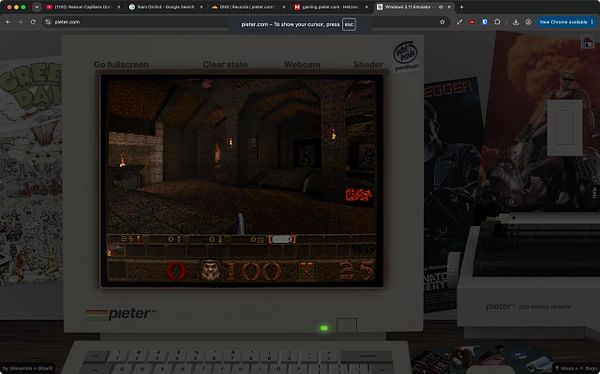The width and height of the screenshot is (600, 374).
Task: Close the gaming.pieter.com Hetzner tab
Action: [367, 7]
